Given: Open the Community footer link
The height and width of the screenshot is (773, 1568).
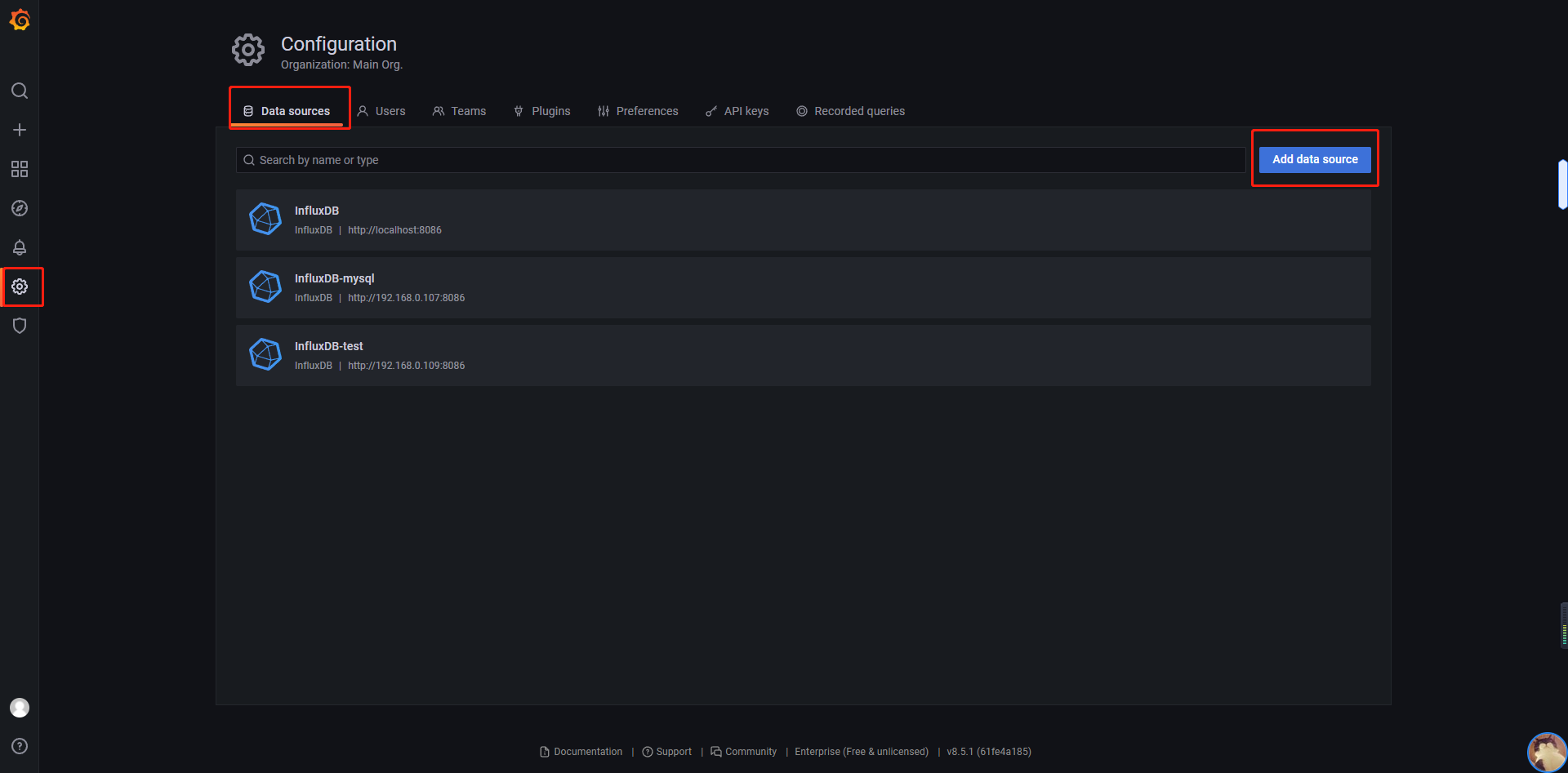Looking at the screenshot, I should [744, 752].
